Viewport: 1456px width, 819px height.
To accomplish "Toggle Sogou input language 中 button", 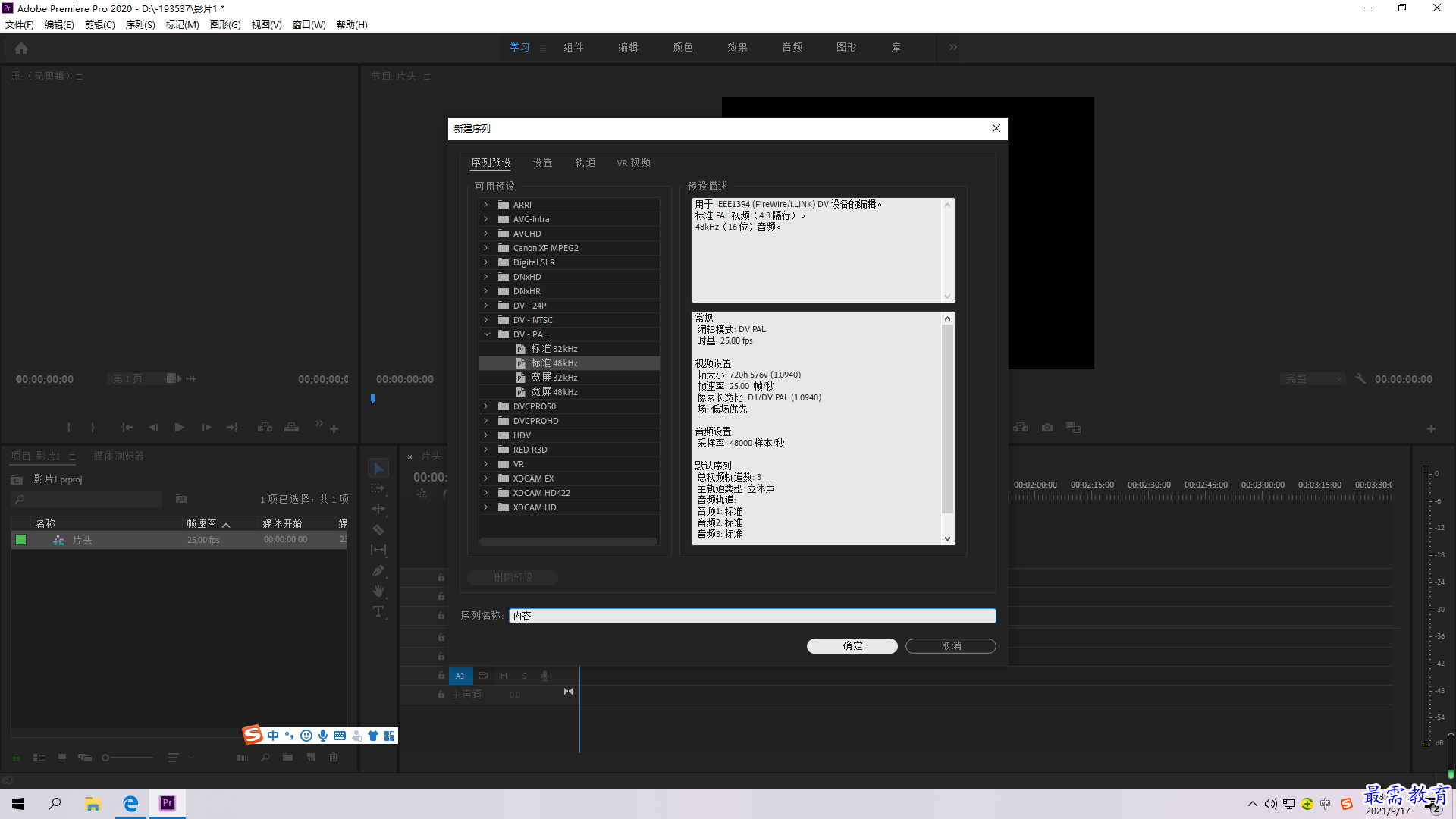I will pos(273,736).
